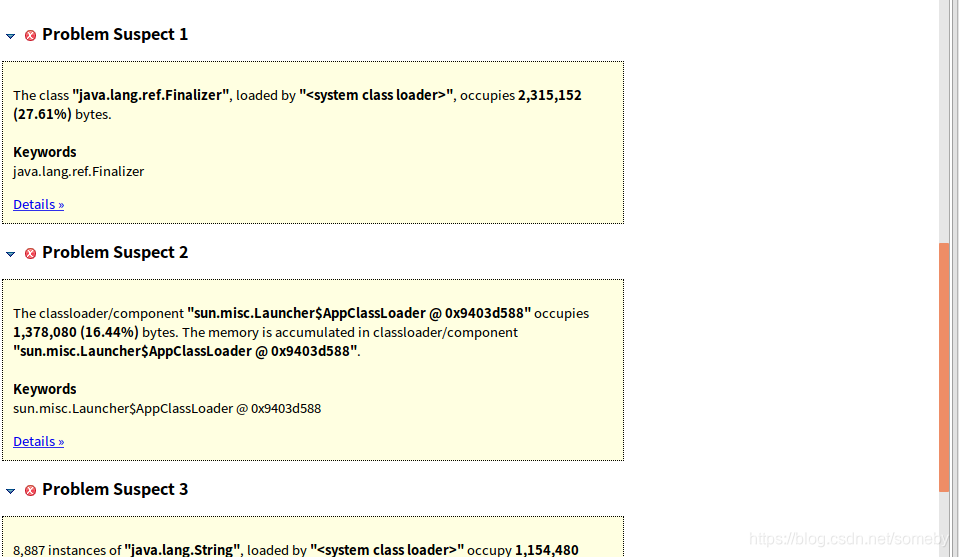Click the red error icon beside Problem Suspect 2

pos(30,253)
